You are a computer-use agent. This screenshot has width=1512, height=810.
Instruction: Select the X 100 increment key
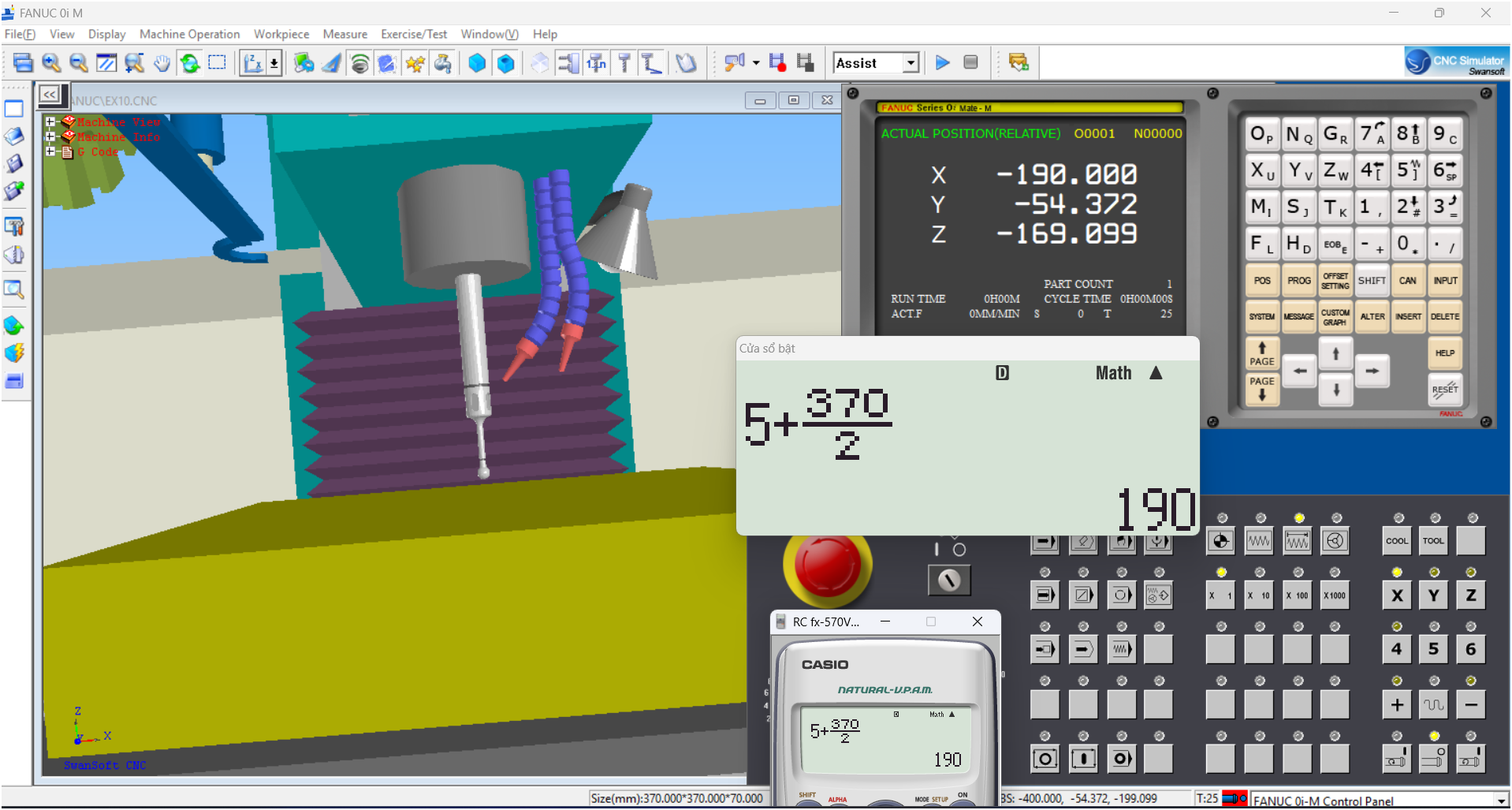[1297, 595]
